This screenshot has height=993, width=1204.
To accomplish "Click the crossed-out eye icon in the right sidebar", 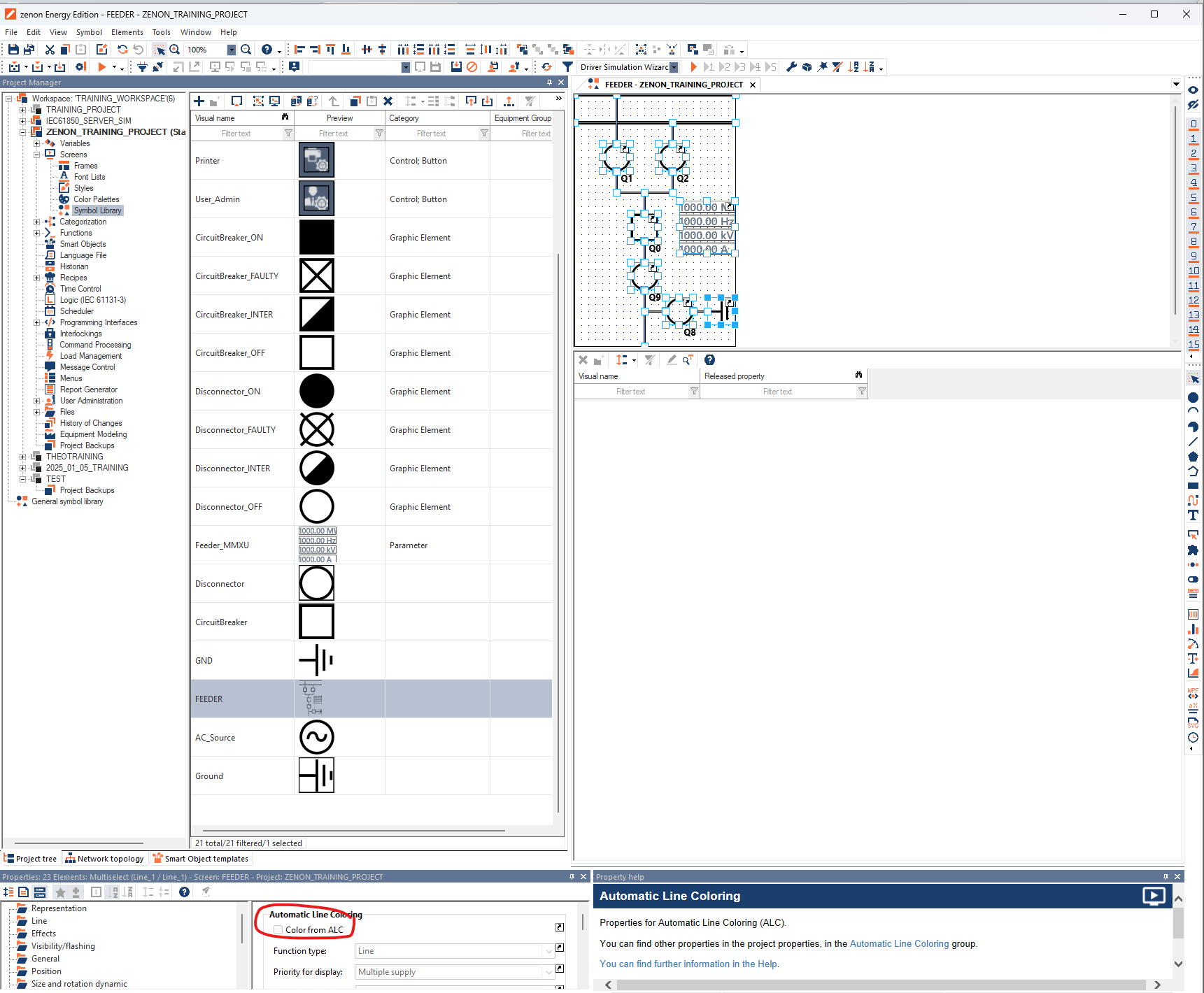I will pos(1194,105).
